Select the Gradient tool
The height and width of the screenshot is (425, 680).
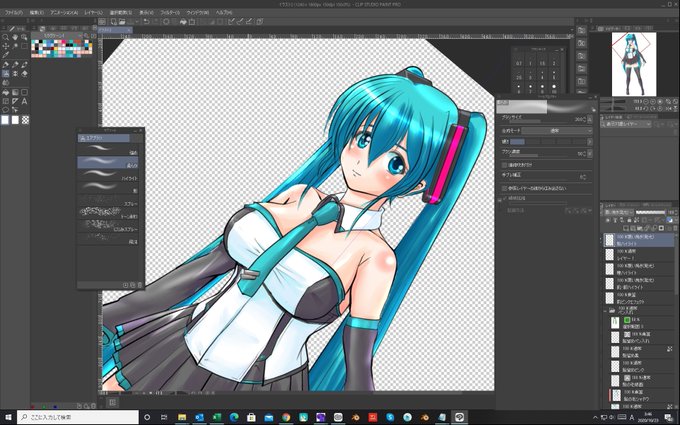coord(15,92)
